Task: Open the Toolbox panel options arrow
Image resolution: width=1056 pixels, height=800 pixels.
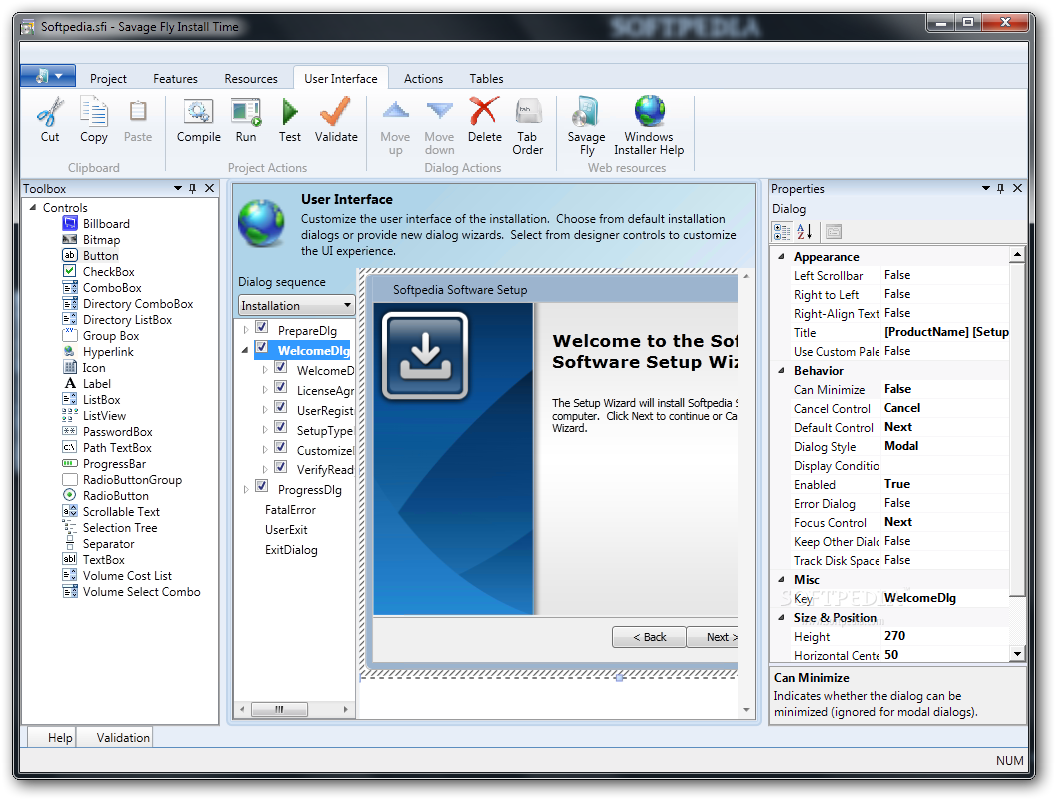Action: click(178, 189)
